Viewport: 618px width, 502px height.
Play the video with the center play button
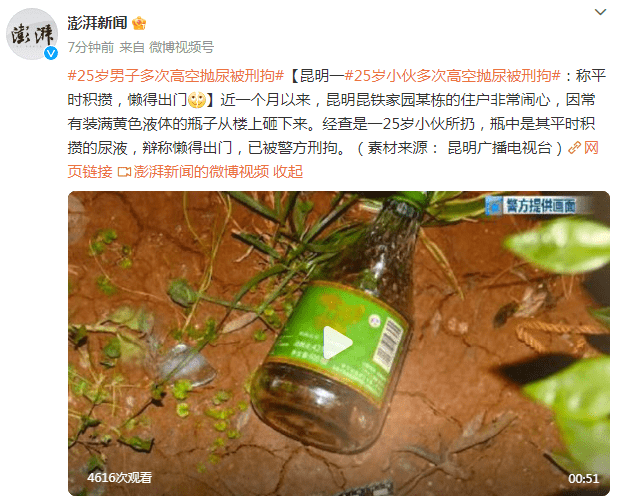click(x=337, y=343)
